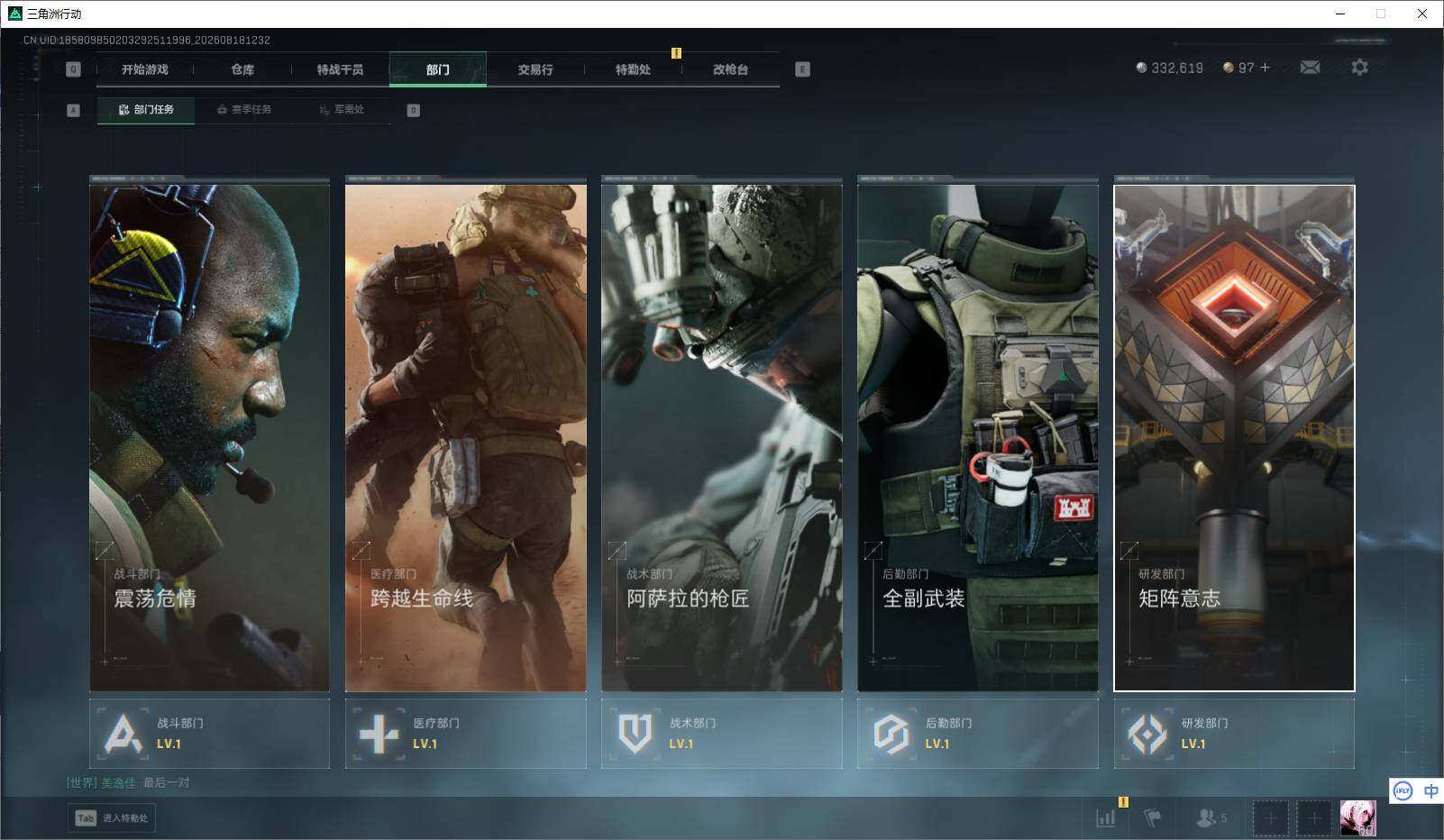This screenshot has height=840, width=1444.
Task: Switch to 特战干员 operators tab
Action: click(x=340, y=69)
